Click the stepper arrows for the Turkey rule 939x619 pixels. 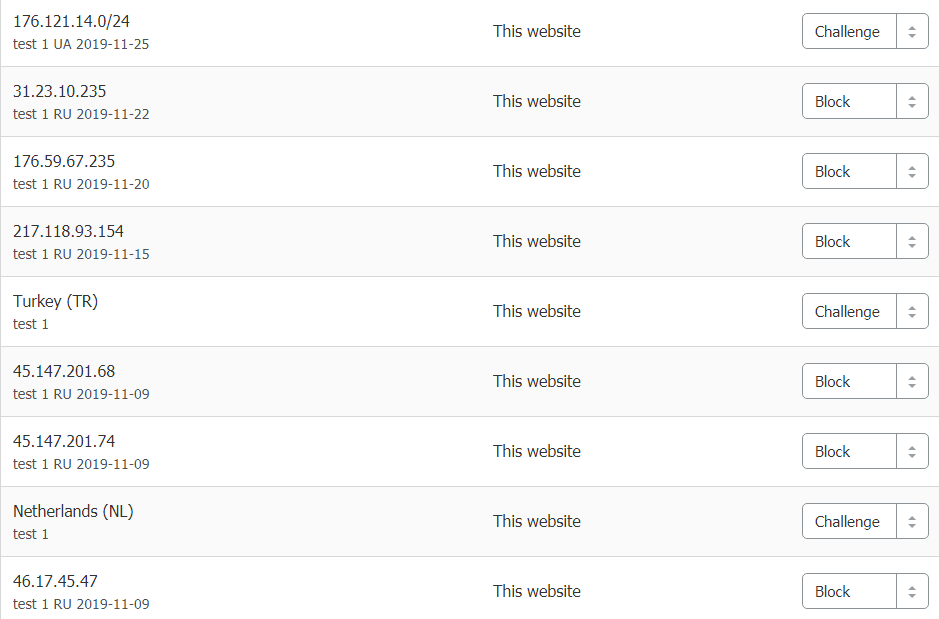(912, 312)
